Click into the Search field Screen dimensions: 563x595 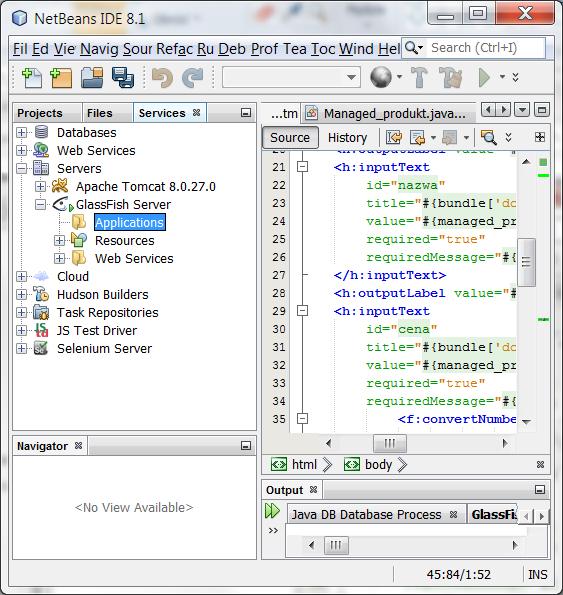click(x=487, y=48)
